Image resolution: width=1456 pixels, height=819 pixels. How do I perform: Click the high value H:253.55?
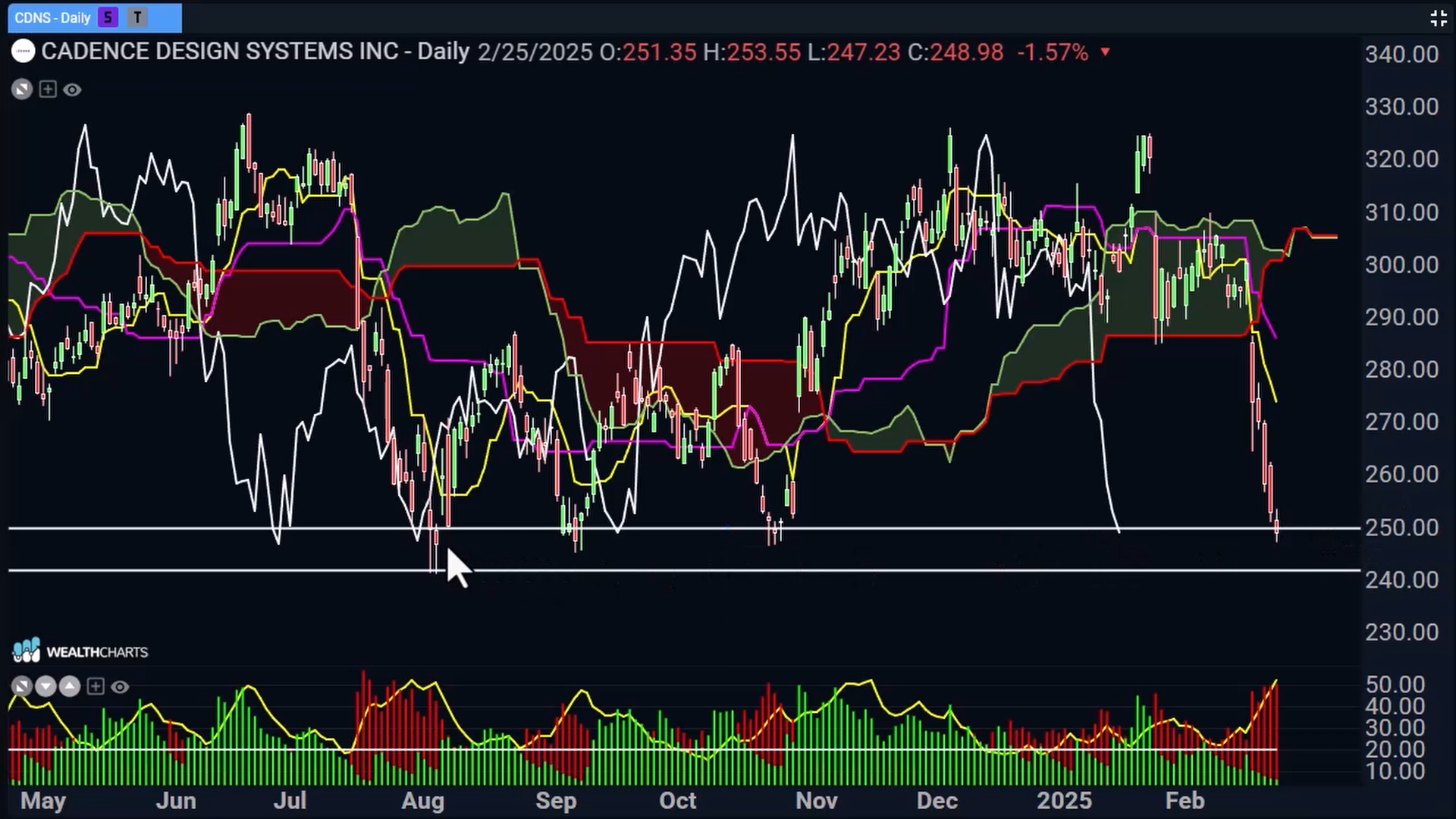(752, 52)
